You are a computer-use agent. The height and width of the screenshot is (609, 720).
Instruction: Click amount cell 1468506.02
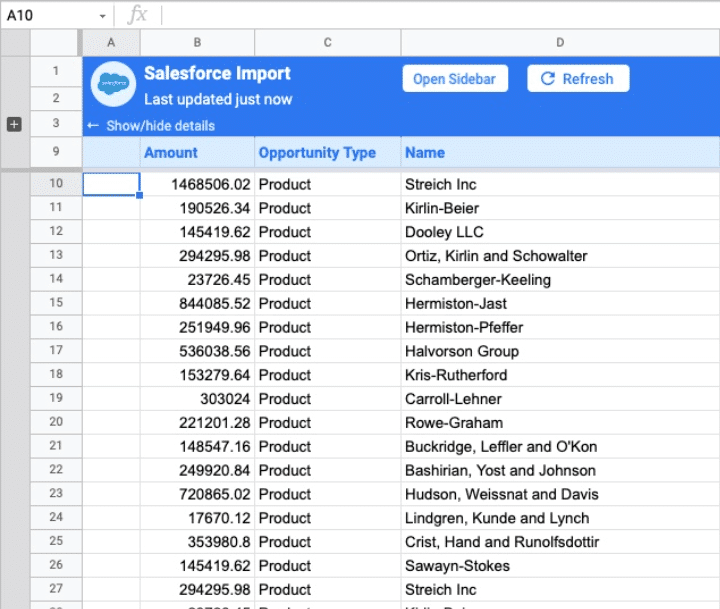197,184
